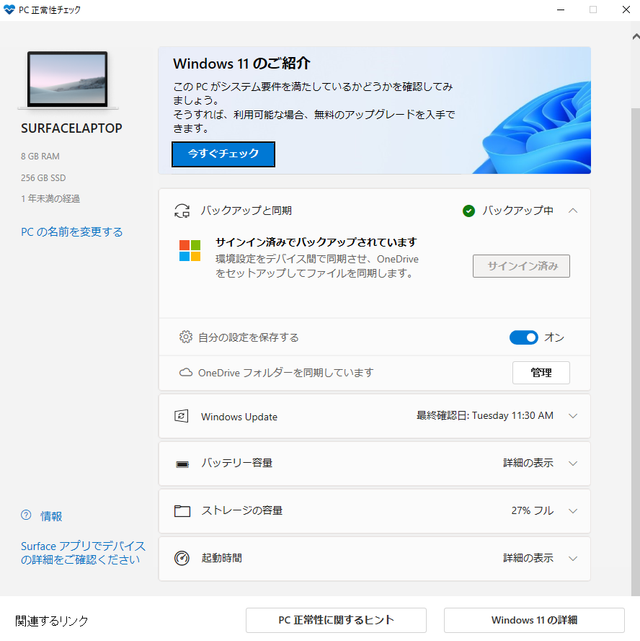Image resolution: width=640 pixels, height=641 pixels.
Task: Click the question mark icon beside 情報
Action: click(x=26, y=515)
